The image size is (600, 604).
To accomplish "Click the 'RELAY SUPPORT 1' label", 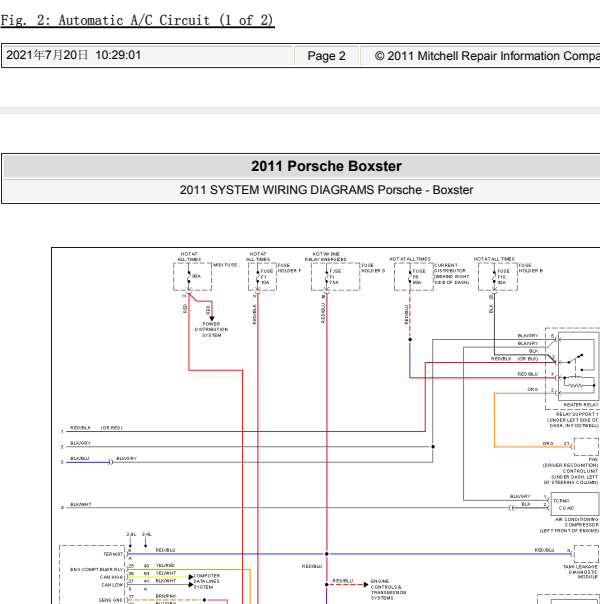I will [577, 414].
